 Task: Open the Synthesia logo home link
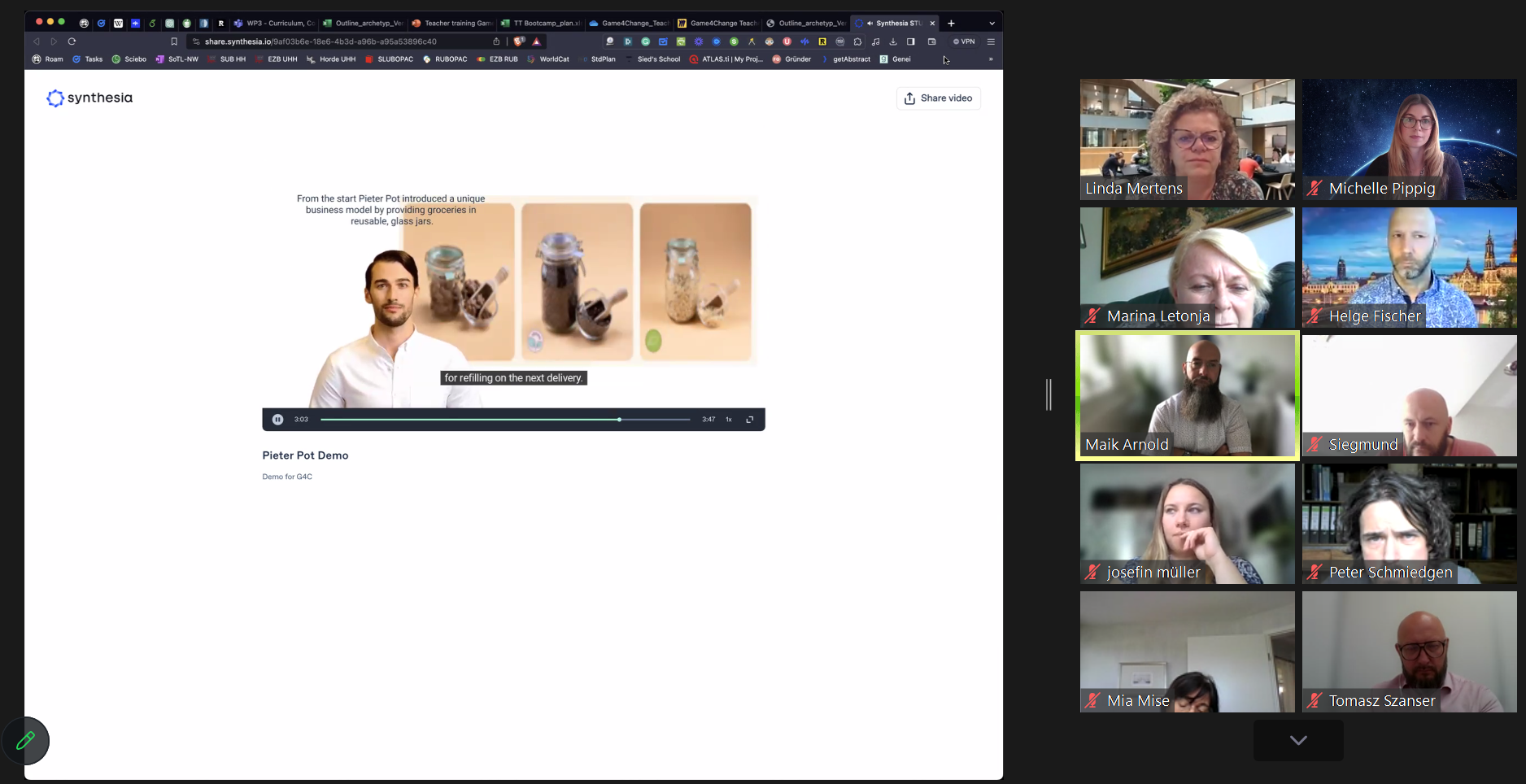[89, 98]
